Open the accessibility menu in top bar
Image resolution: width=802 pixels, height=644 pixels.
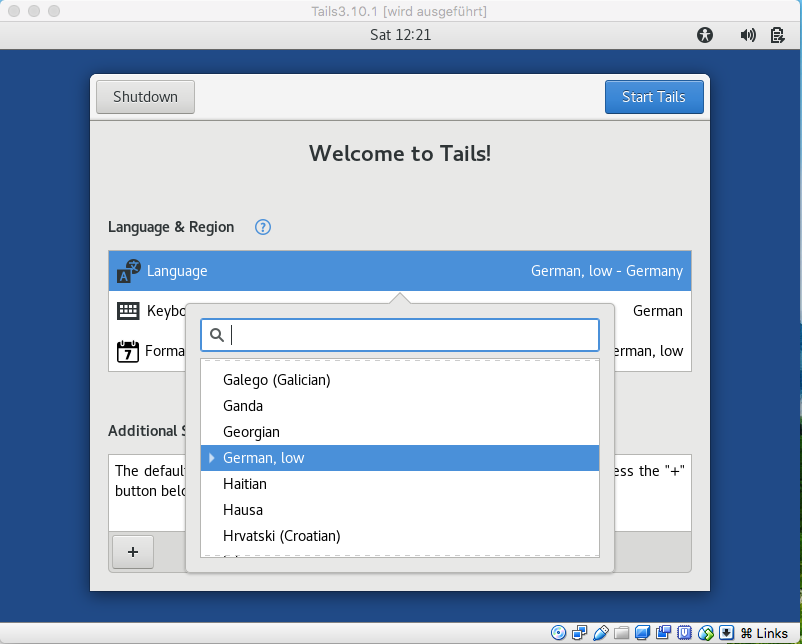coord(706,35)
